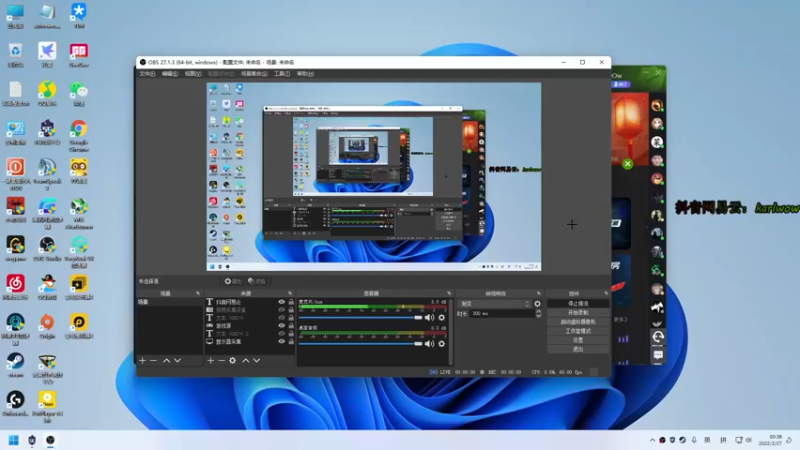Move selected scene down with arrow
Image resolution: width=800 pixels, height=450 pixels.
(x=178, y=360)
